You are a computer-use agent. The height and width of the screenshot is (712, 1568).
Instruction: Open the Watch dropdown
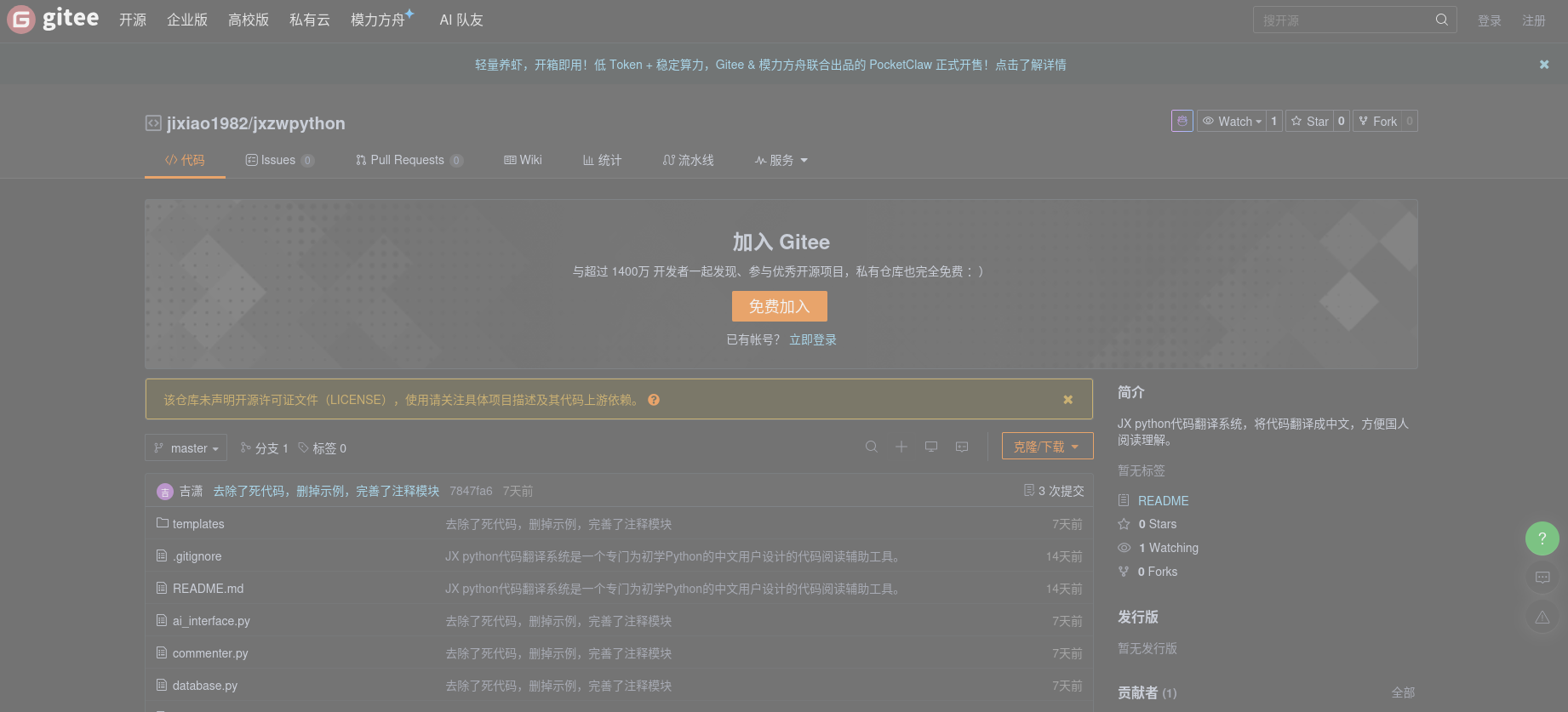pos(1232,122)
